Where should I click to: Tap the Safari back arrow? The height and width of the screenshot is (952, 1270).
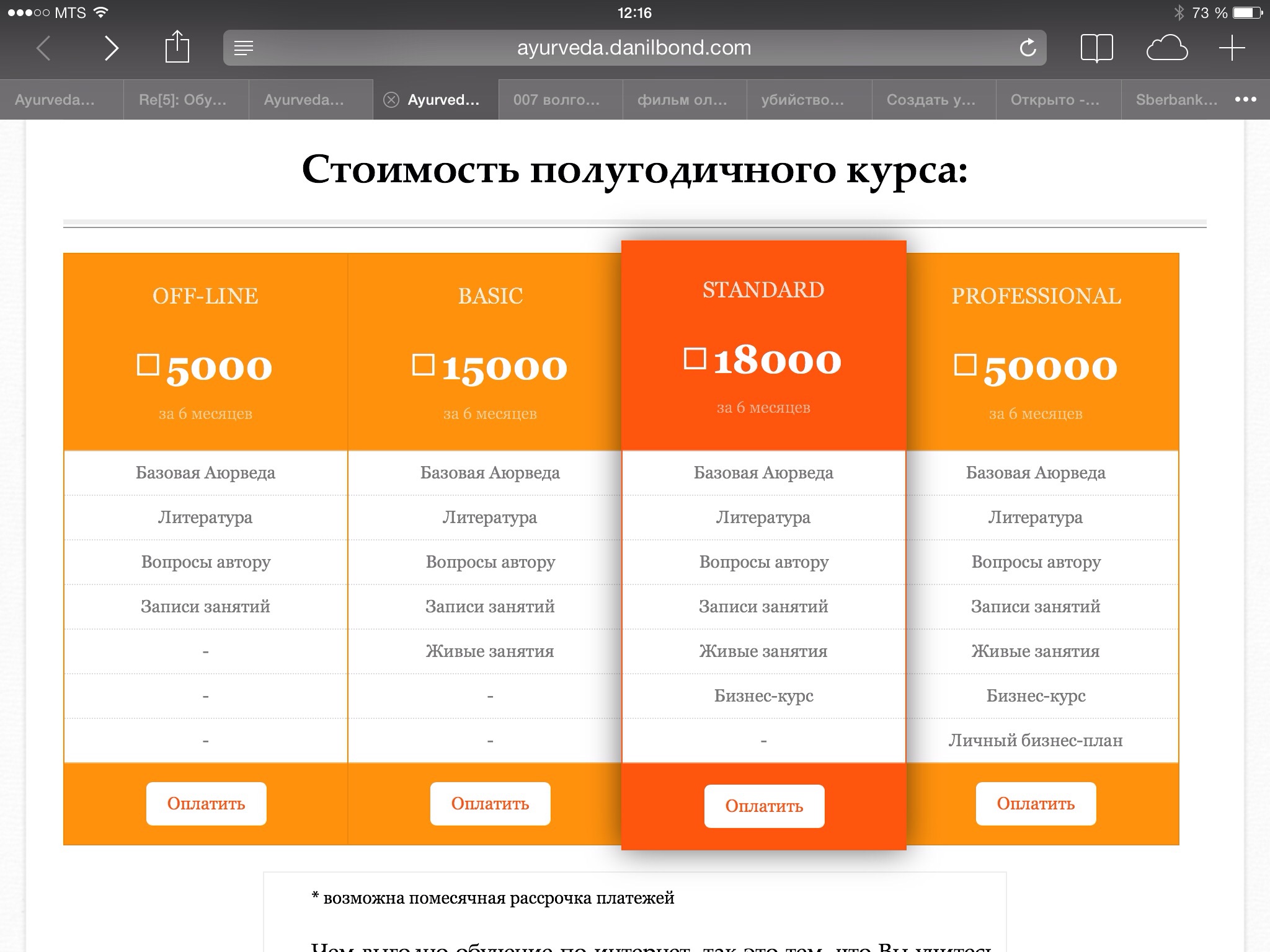(43, 48)
